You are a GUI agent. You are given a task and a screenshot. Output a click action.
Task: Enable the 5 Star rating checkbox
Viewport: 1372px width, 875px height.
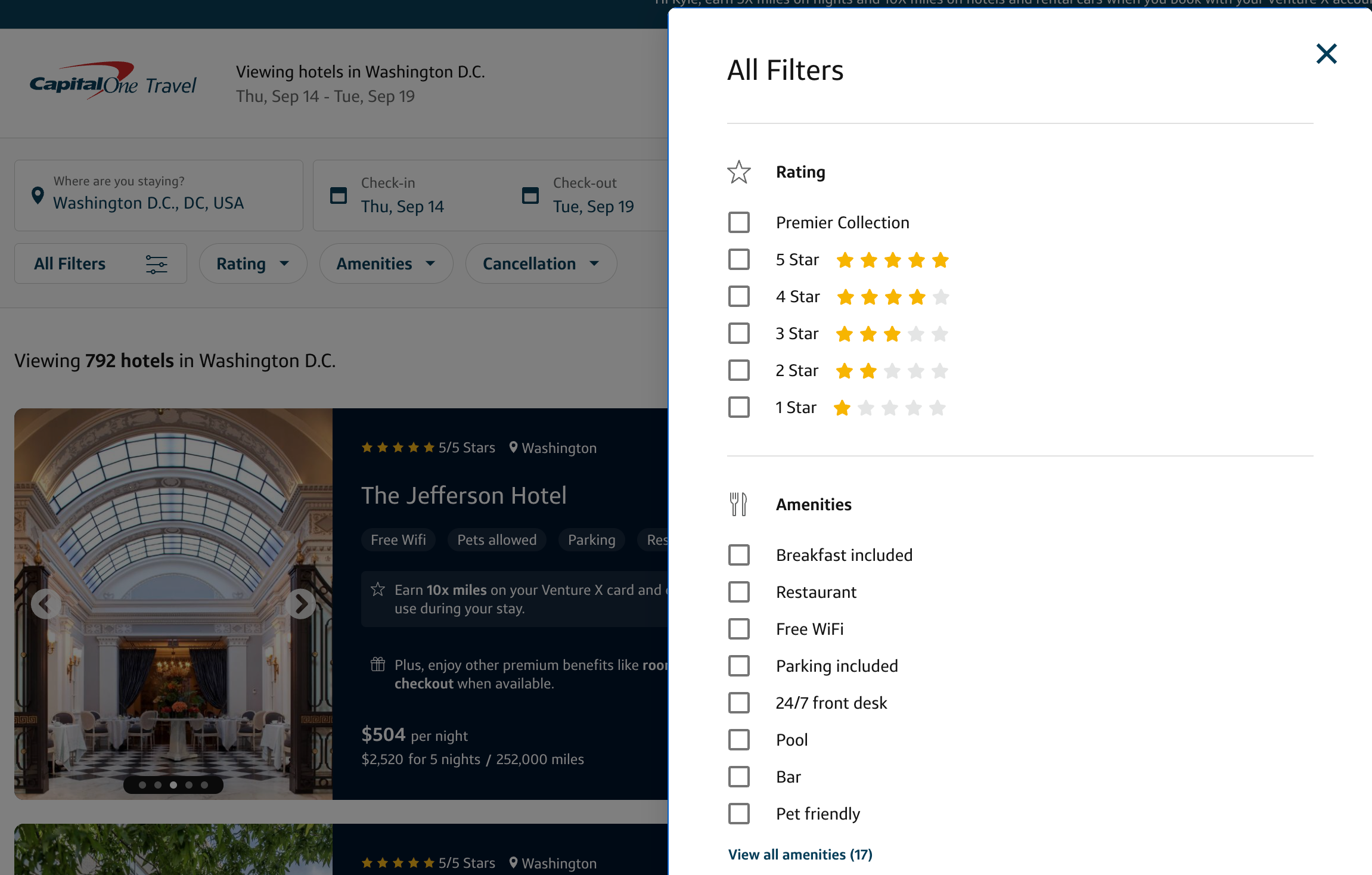739,260
